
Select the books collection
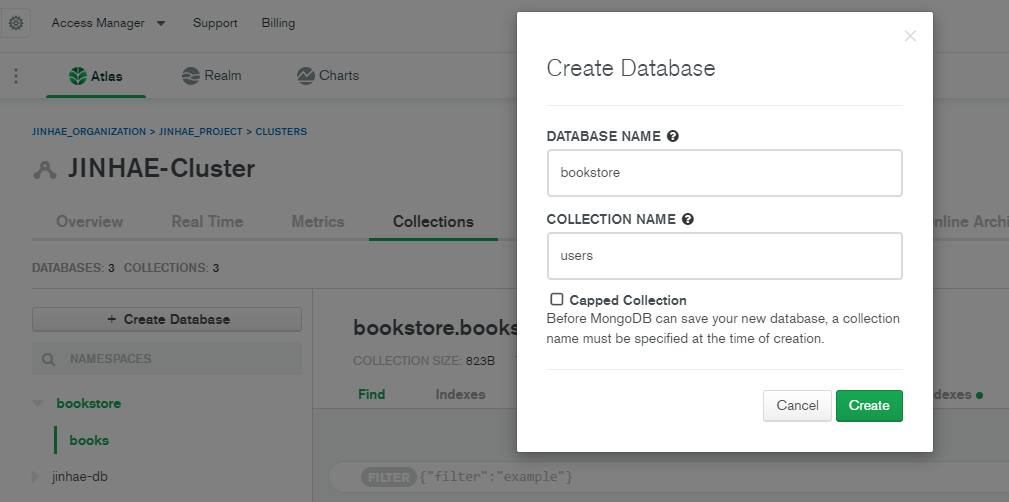(x=89, y=440)
